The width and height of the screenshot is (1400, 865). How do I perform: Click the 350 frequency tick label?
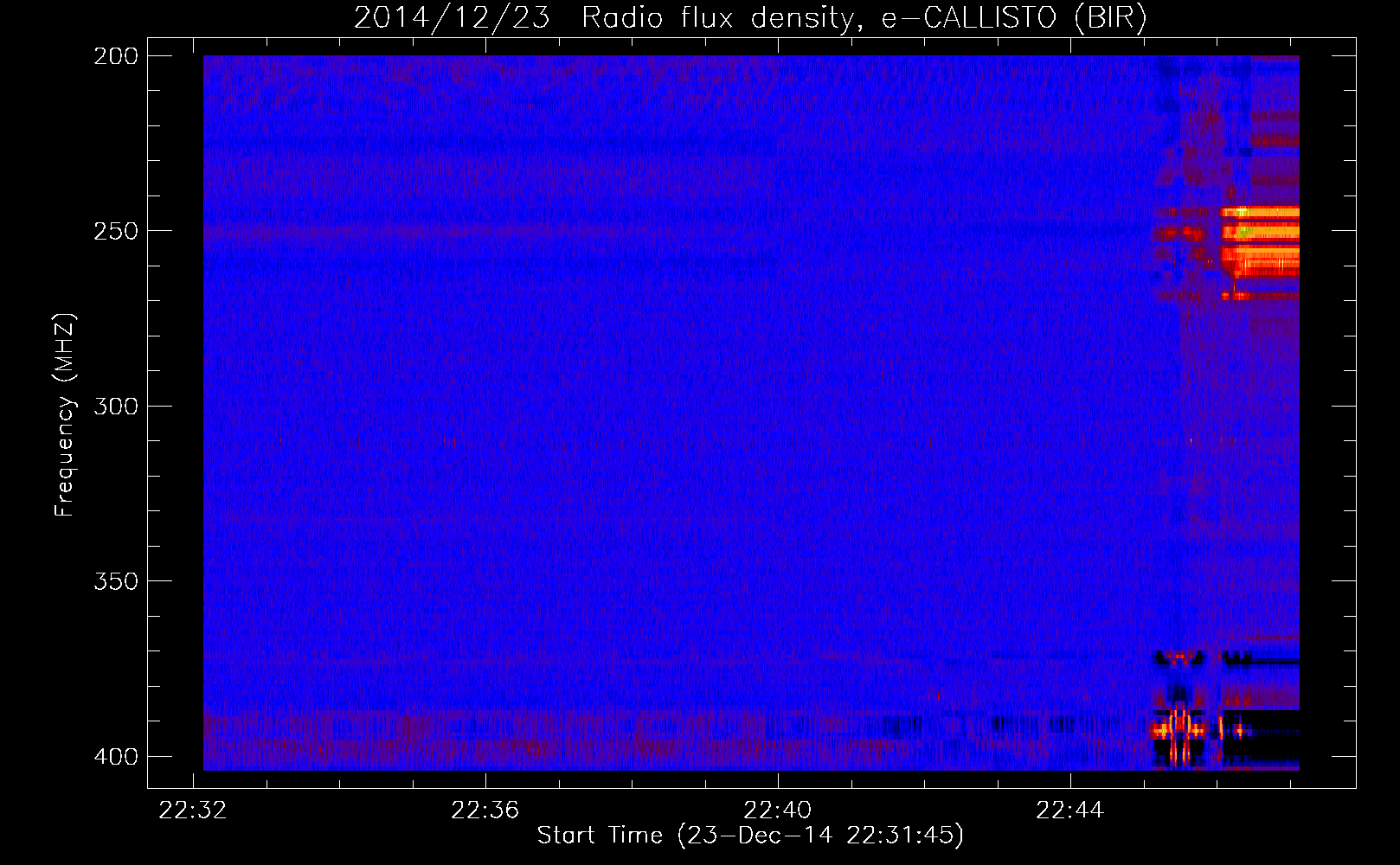tap(116, 581)
